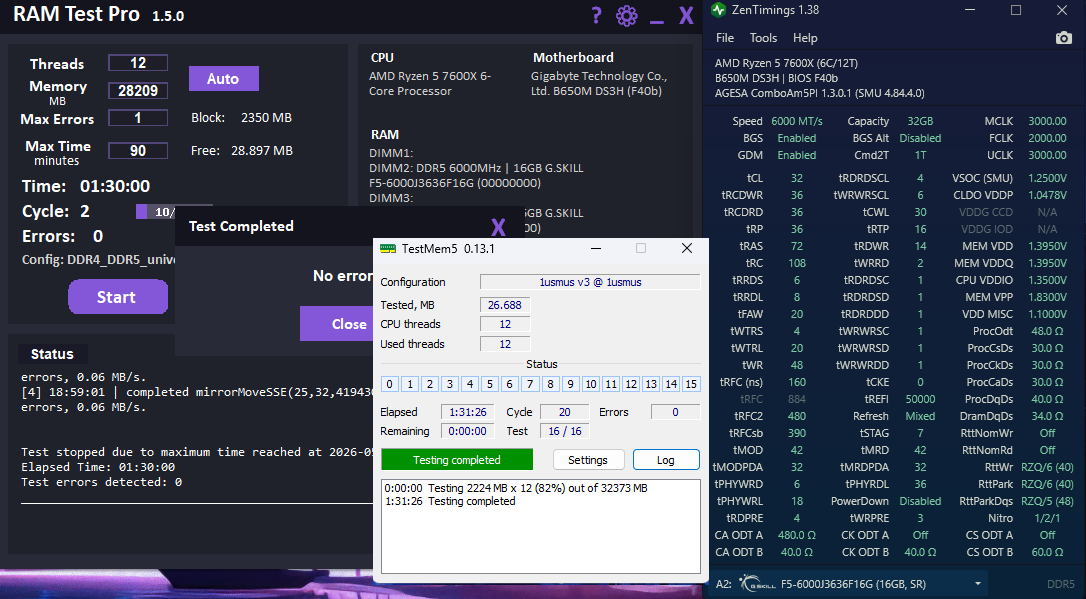The height and width of the screenshot is (599, 1086).
Task: Click 'Test errors detected: 0' status line
Action: [102, 482]
